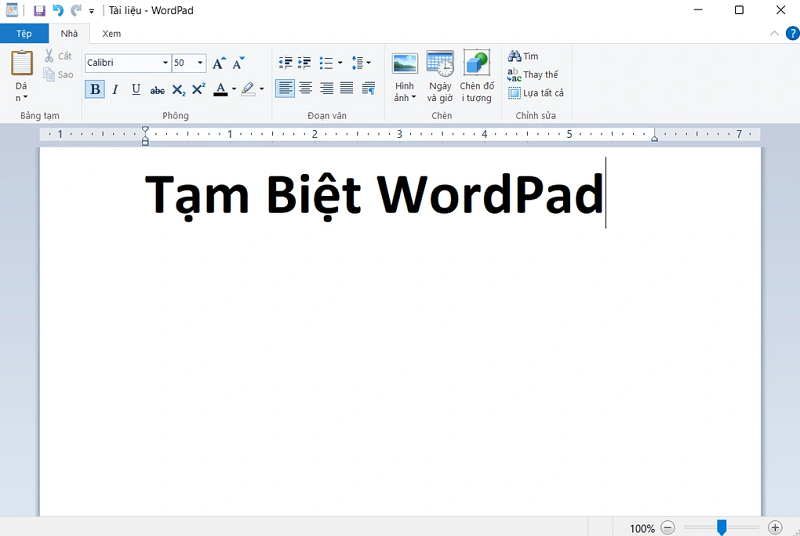Viewport: 800px width, 536px height.
Task: Zoom in with the plus button
Action: 775,527
